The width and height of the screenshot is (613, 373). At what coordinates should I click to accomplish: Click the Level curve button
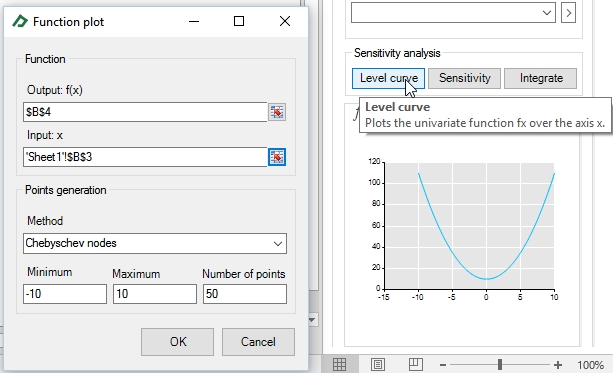point(388,78)
